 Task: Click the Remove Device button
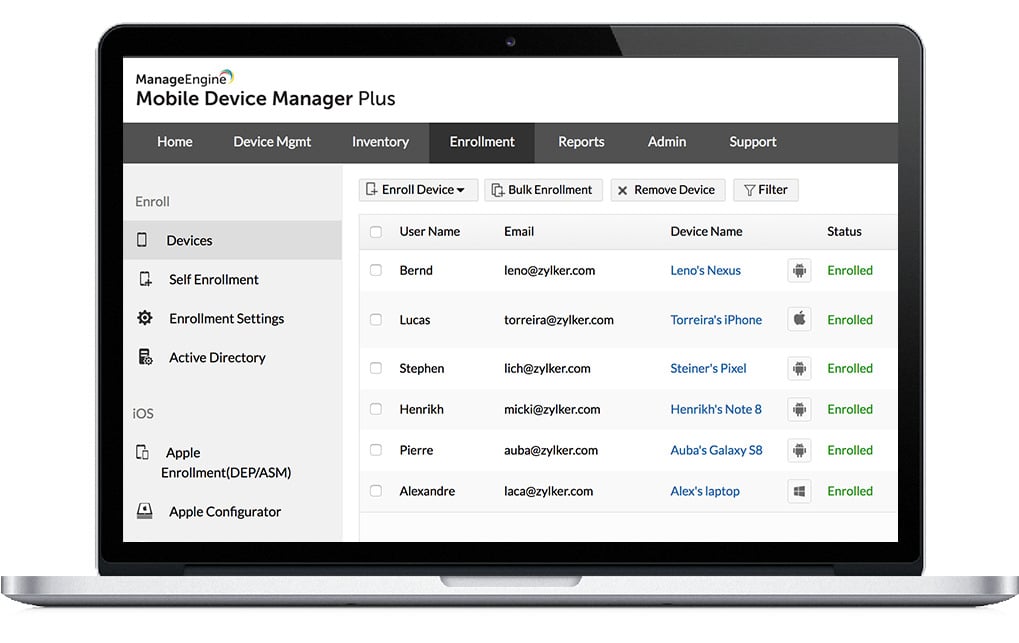tap(667, 190)
